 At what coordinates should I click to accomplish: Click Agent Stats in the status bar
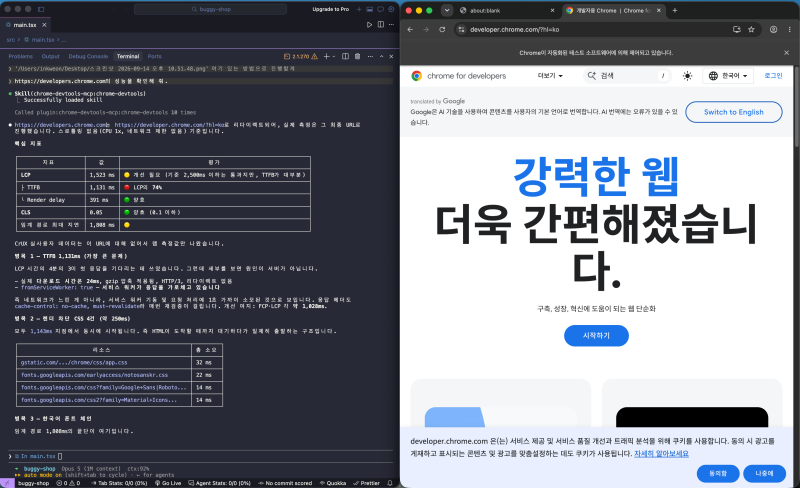click(219, 483)
